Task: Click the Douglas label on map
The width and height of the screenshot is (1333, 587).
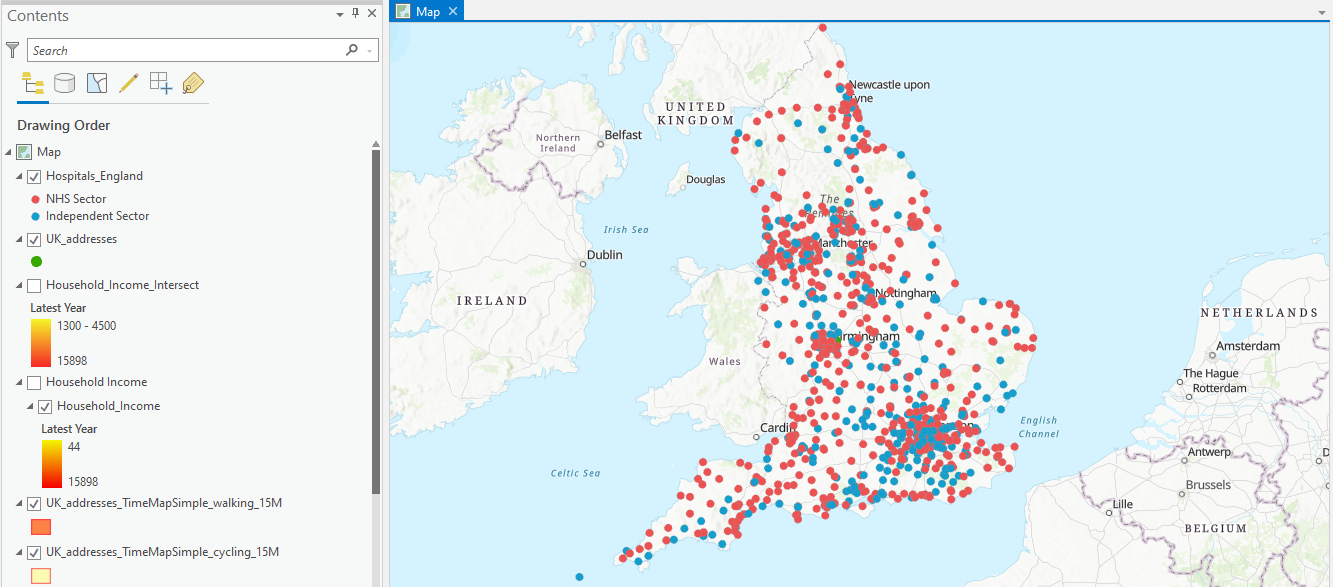Action: 705,181
